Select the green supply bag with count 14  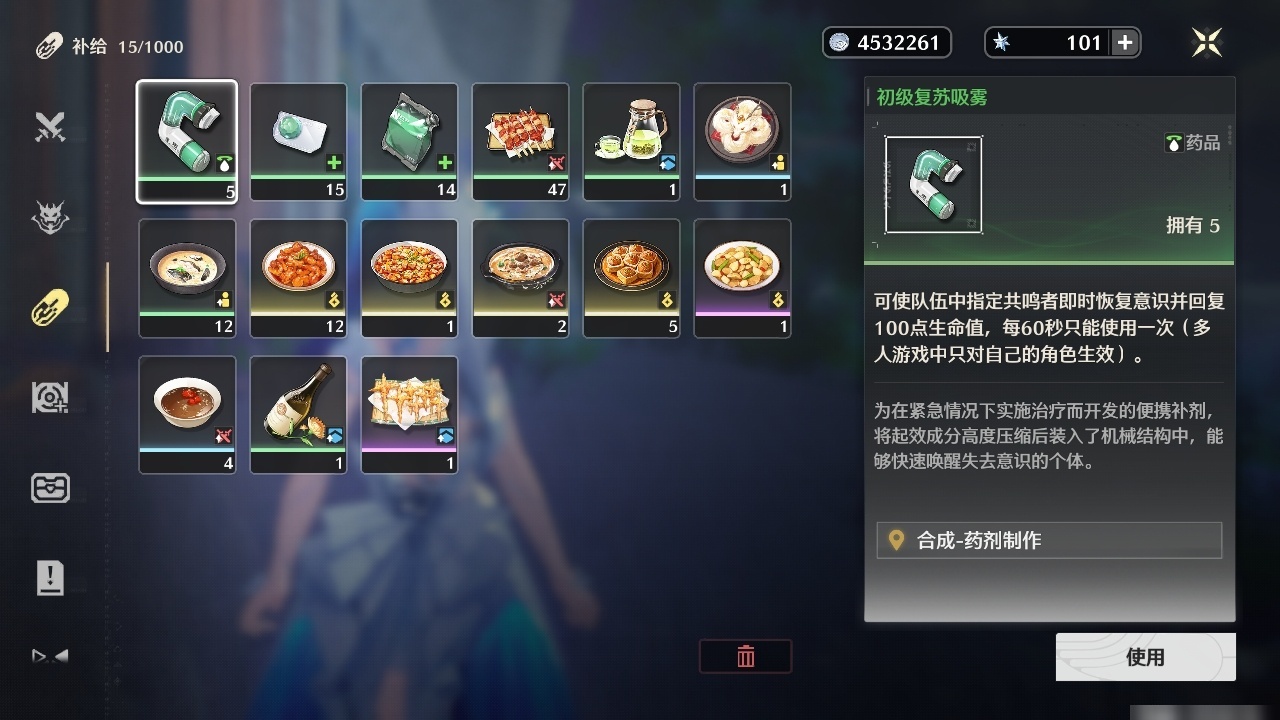(409, 141)
